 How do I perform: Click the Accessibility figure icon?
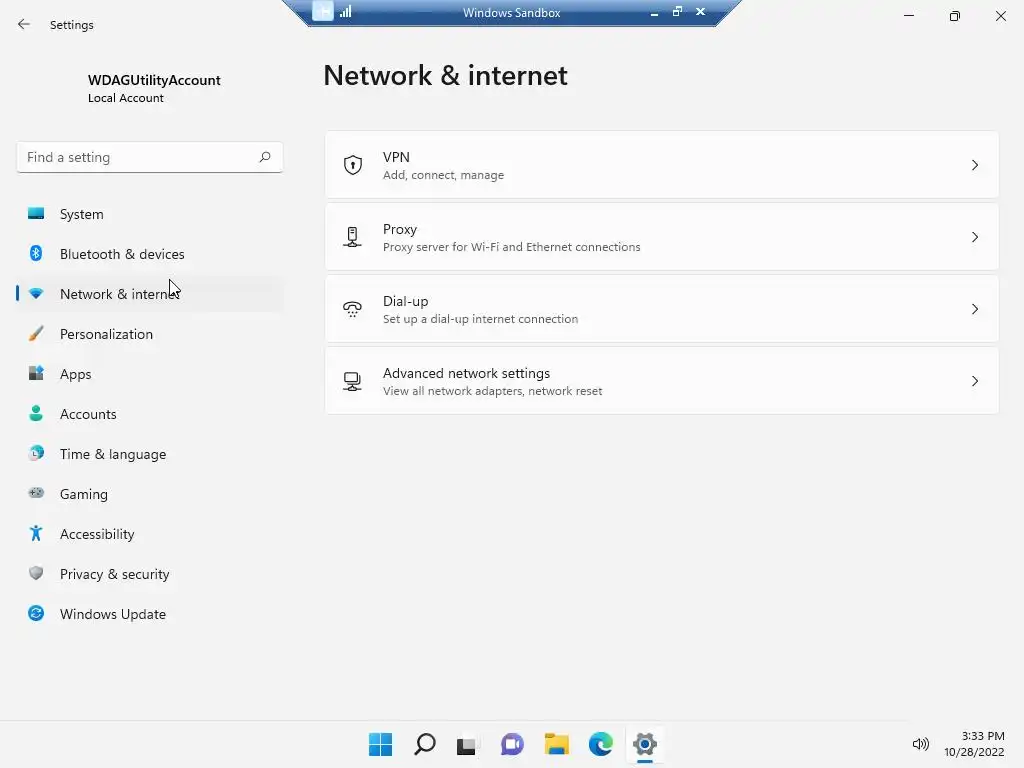pyautogui.click(x=36, y=534)
